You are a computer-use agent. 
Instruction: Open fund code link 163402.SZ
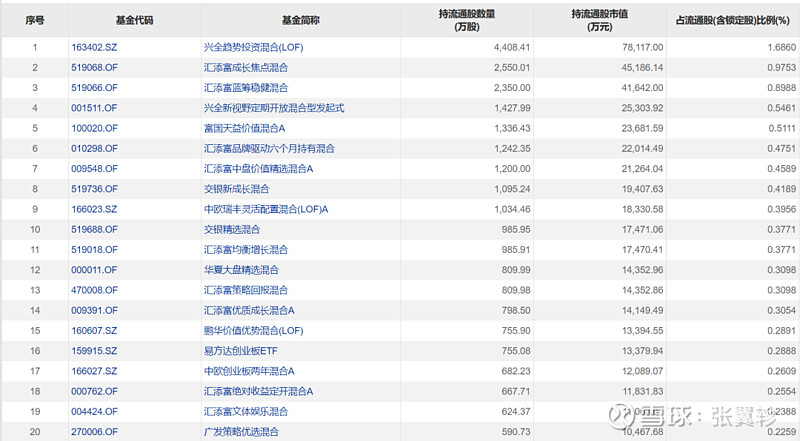(94, 47)
